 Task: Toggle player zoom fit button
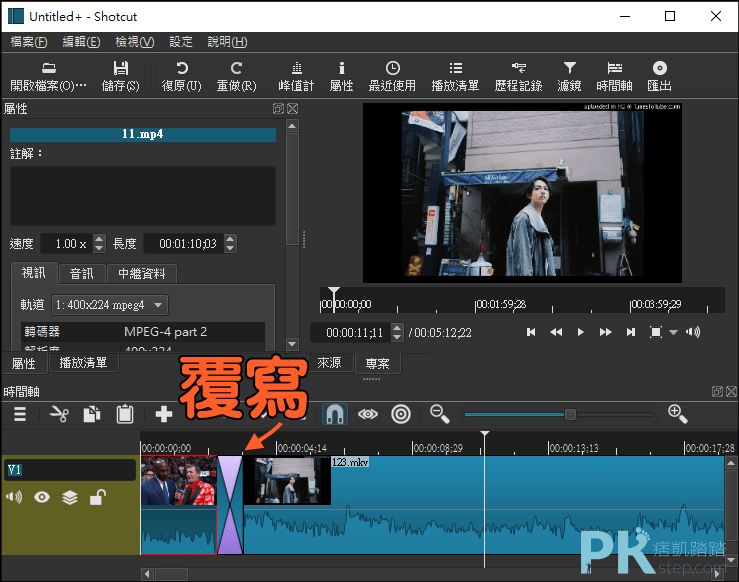coord(656,332)
